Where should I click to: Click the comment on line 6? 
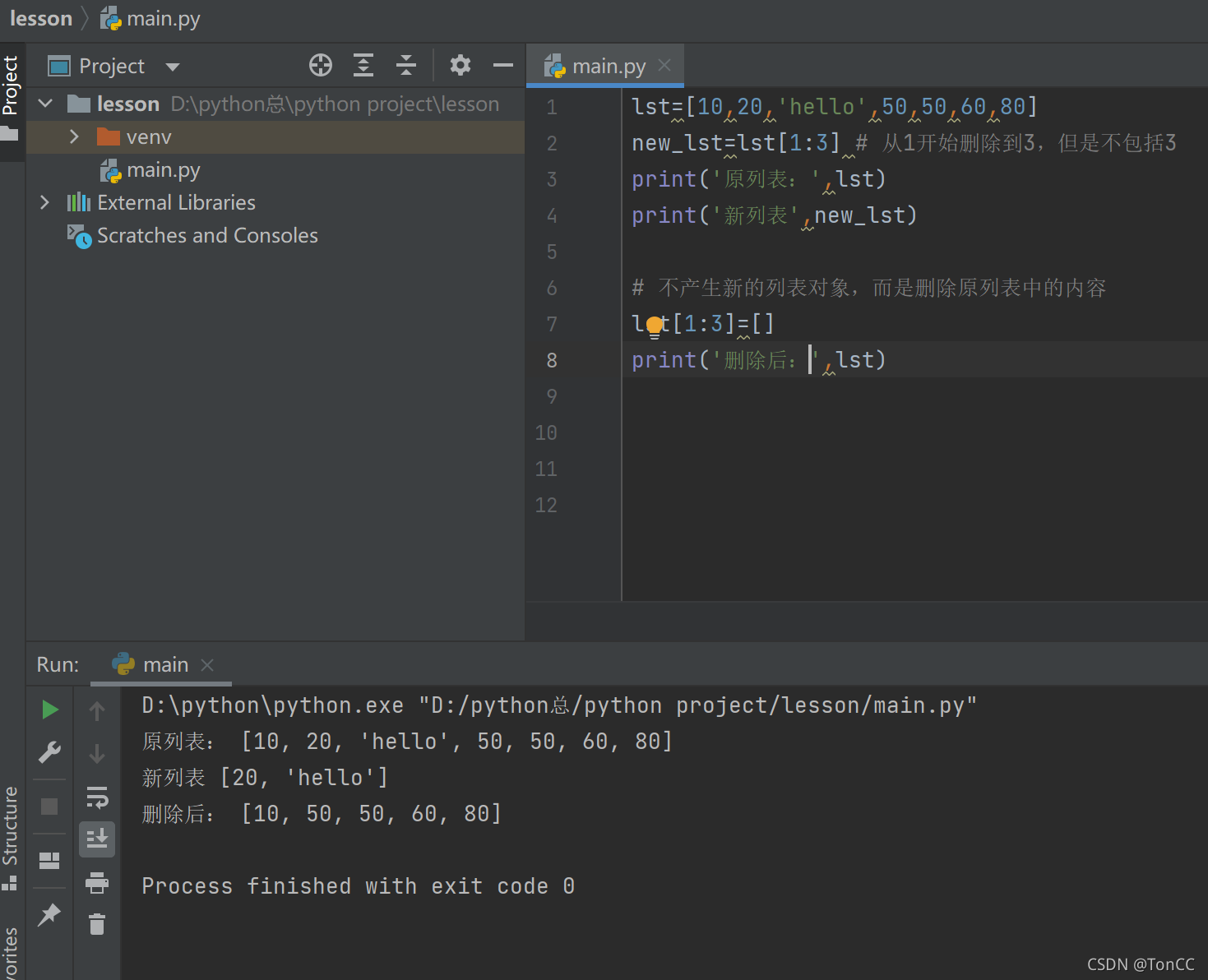coord(869,288)
